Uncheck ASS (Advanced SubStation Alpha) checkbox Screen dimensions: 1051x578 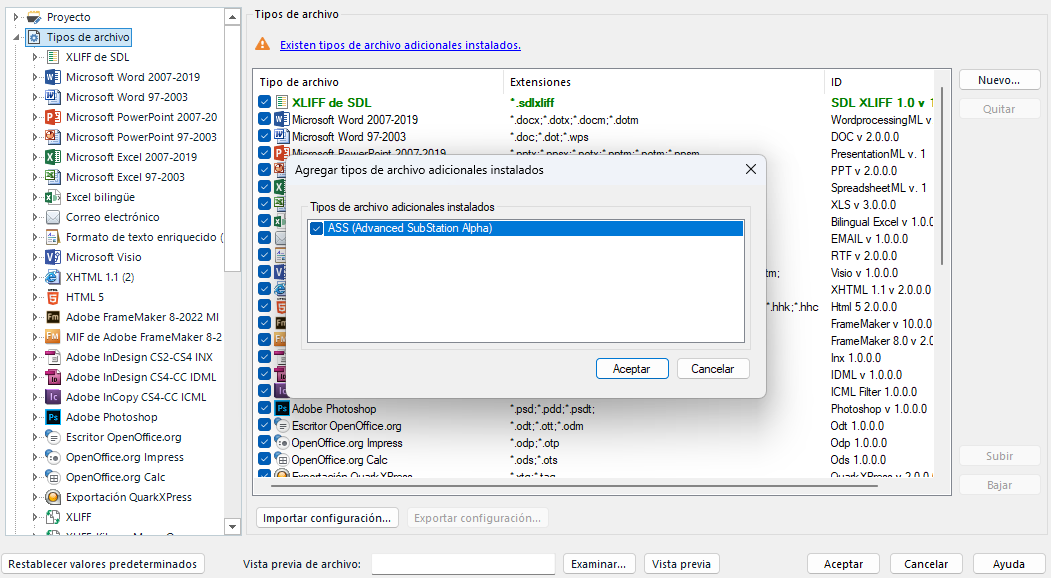(x=316, y=229)
